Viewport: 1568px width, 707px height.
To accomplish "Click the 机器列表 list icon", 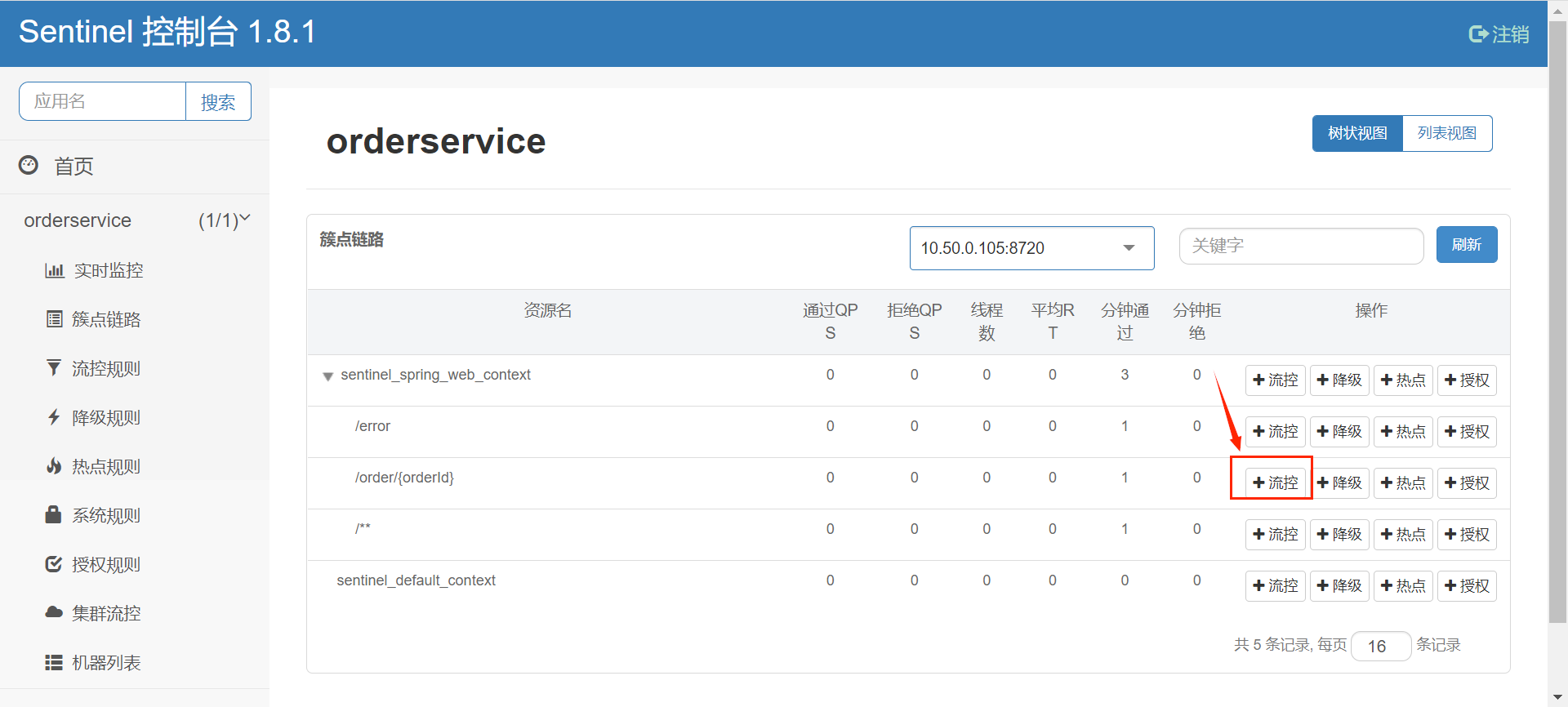I will (x=54, y=662).
